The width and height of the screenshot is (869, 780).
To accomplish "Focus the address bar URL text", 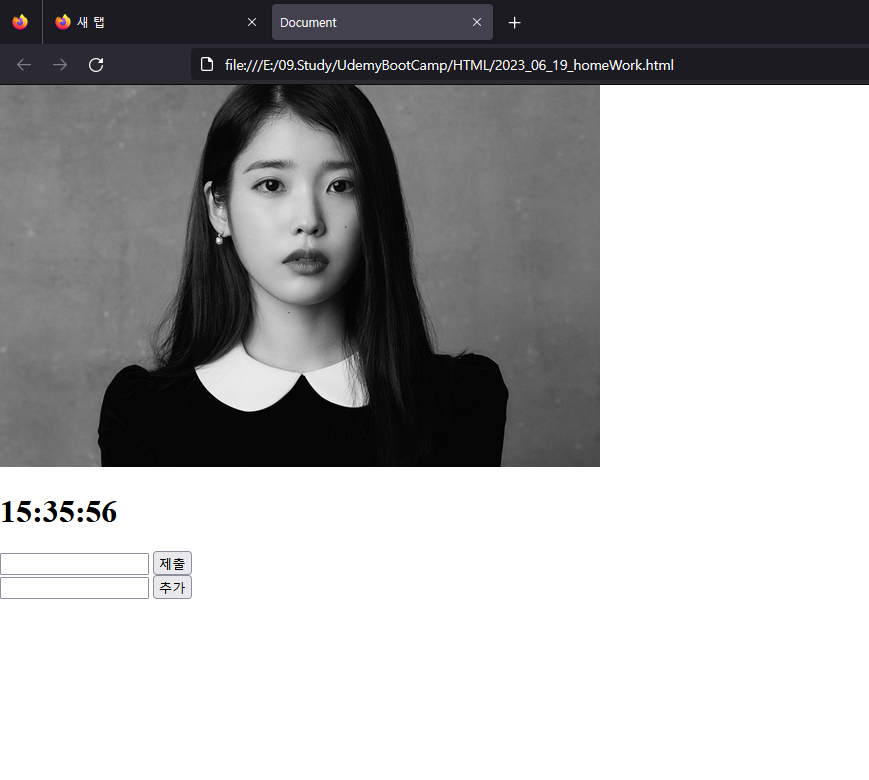I will click(x=449, y=65).
